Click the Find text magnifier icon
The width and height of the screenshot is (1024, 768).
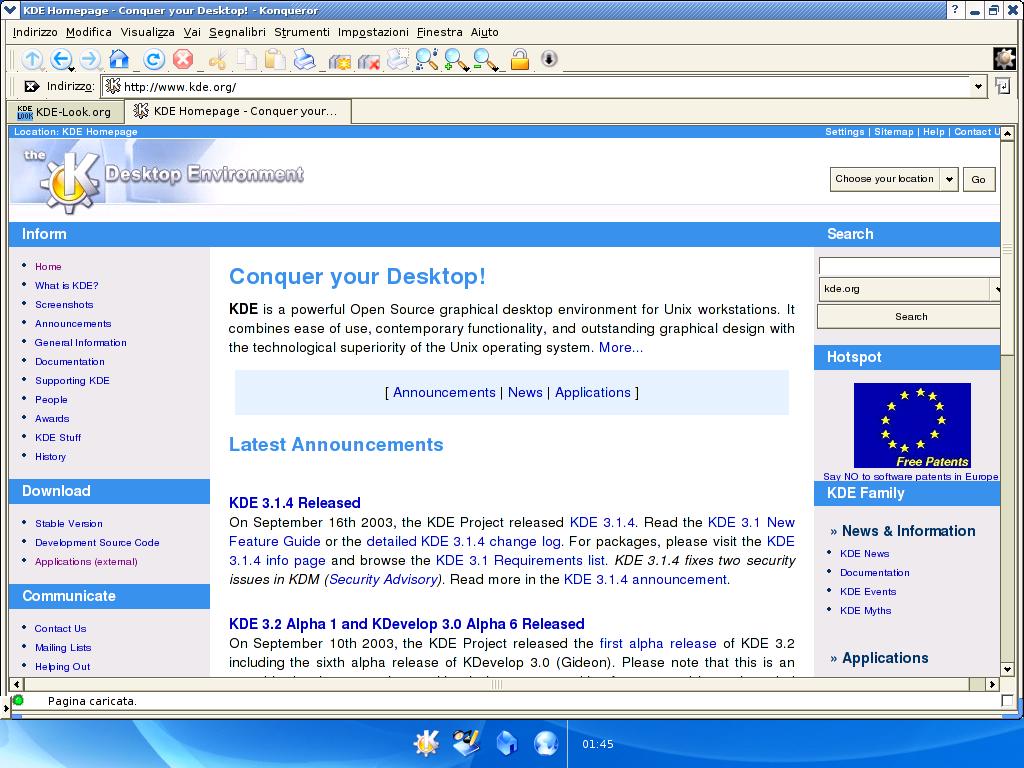(426, 59)
